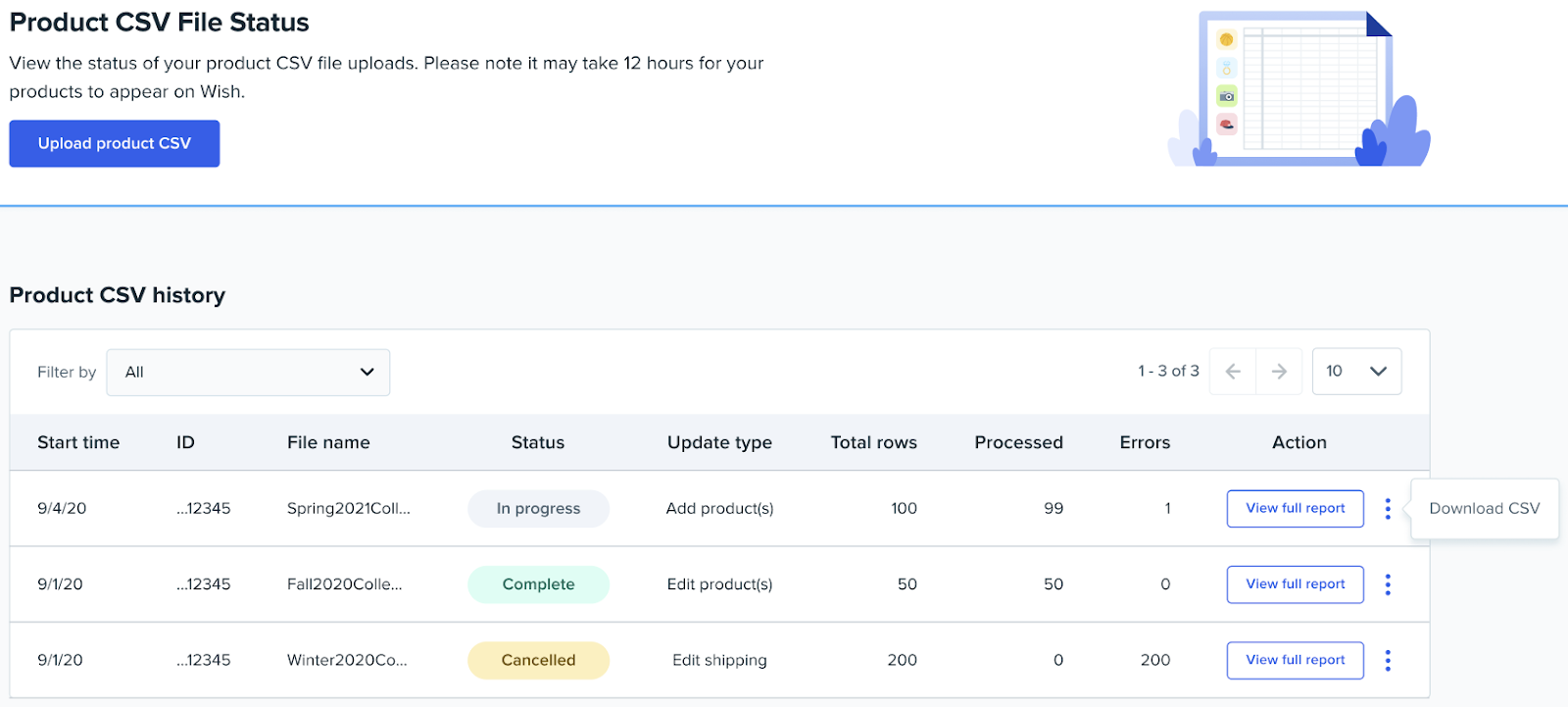Click the ID column header
Screen dimensions: 1568x707
pyautogui.click(x=185, y=442)
